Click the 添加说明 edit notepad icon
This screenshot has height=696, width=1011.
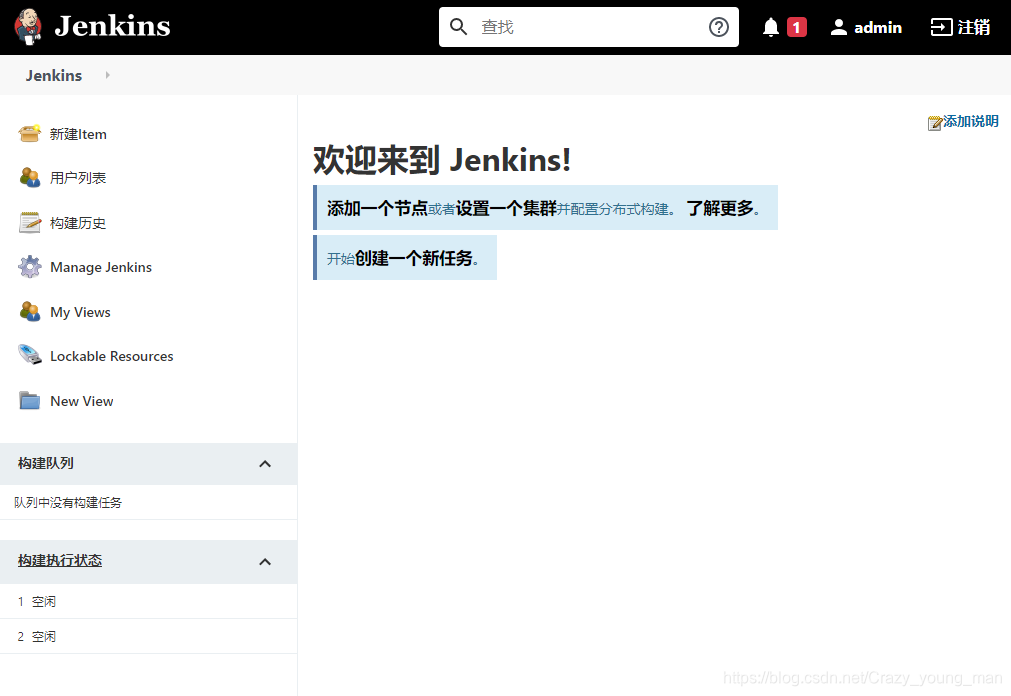[x=935, y=123]
